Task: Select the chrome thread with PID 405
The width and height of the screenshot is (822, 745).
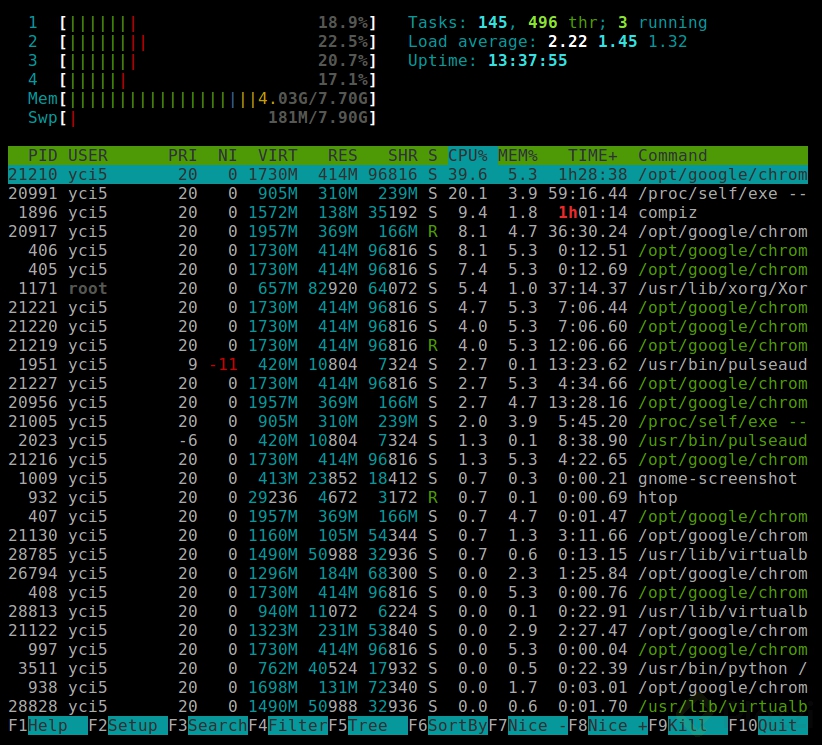Action: click(x=408, y=269)
